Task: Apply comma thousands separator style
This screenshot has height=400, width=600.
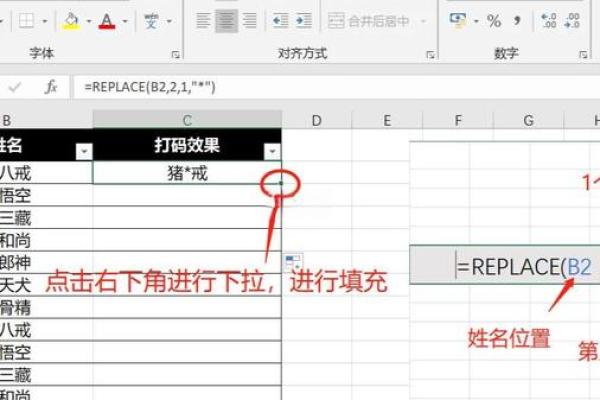Action: pos(517,21)
